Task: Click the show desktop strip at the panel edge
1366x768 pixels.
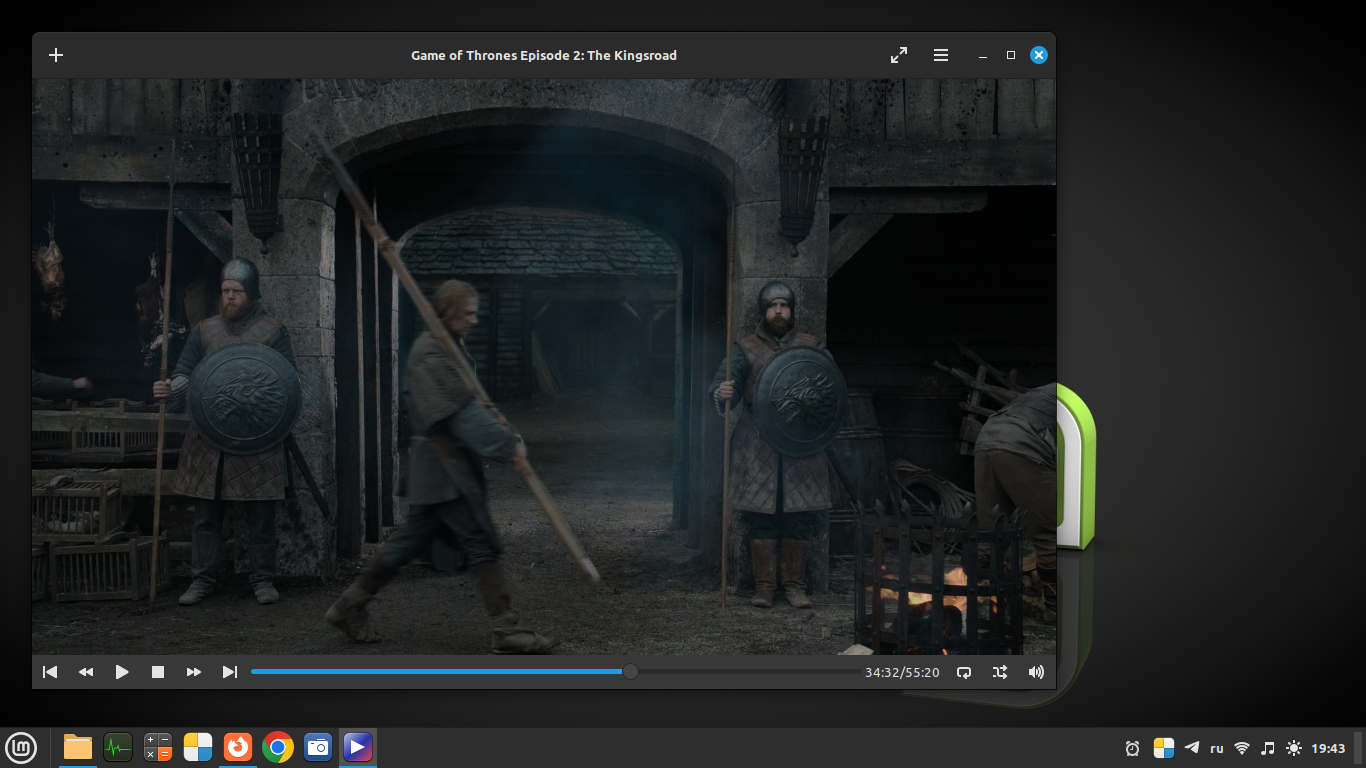Action: point(1360,747)
